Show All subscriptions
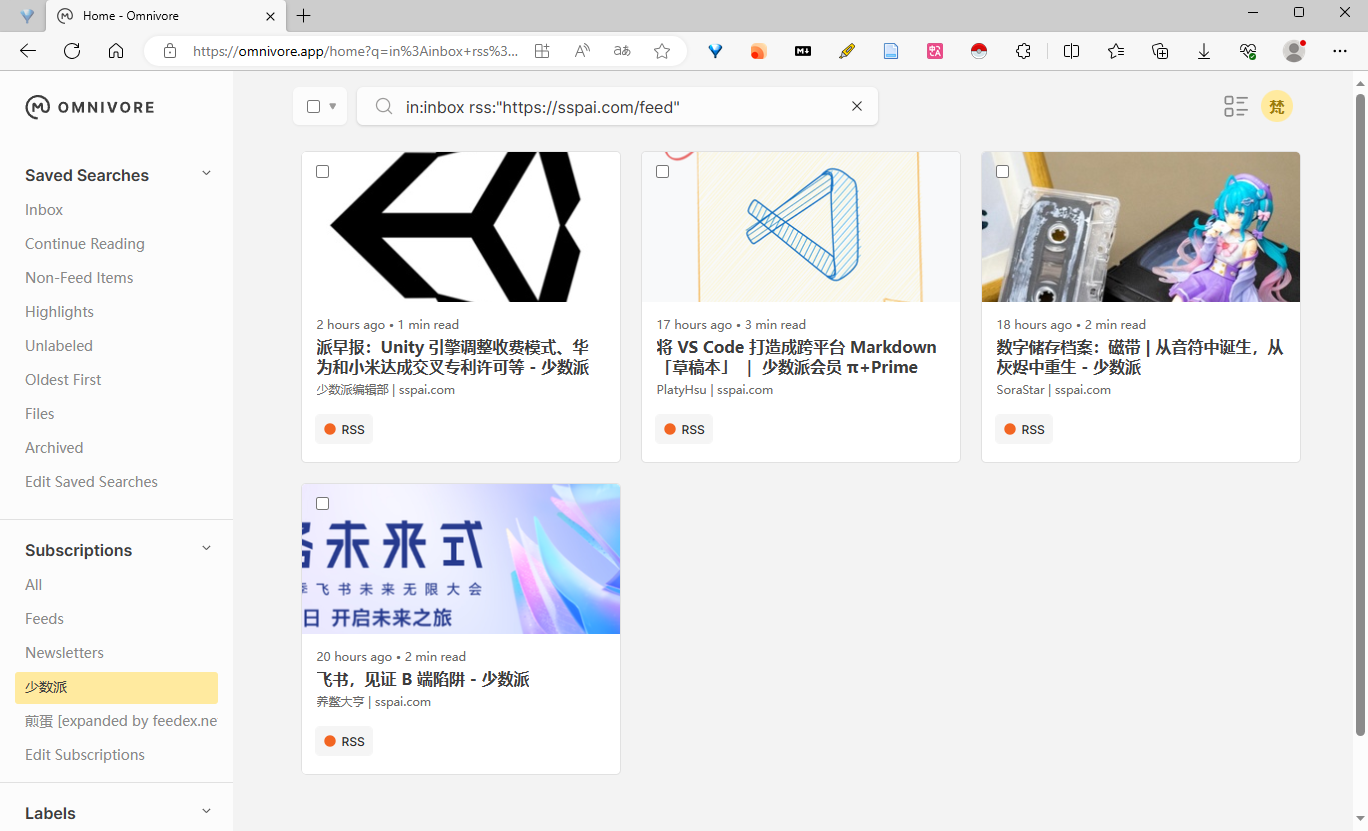The height and width of the screenshot is (831, 1368). point(34,585)
